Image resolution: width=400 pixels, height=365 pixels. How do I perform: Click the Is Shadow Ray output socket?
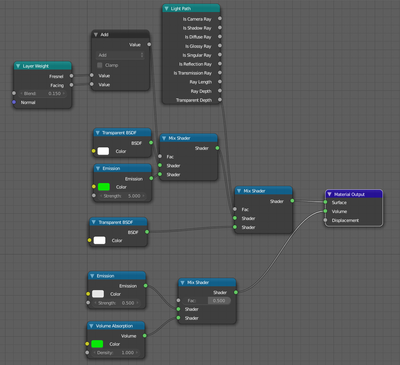pyautogui.click(x=220, y=28)
